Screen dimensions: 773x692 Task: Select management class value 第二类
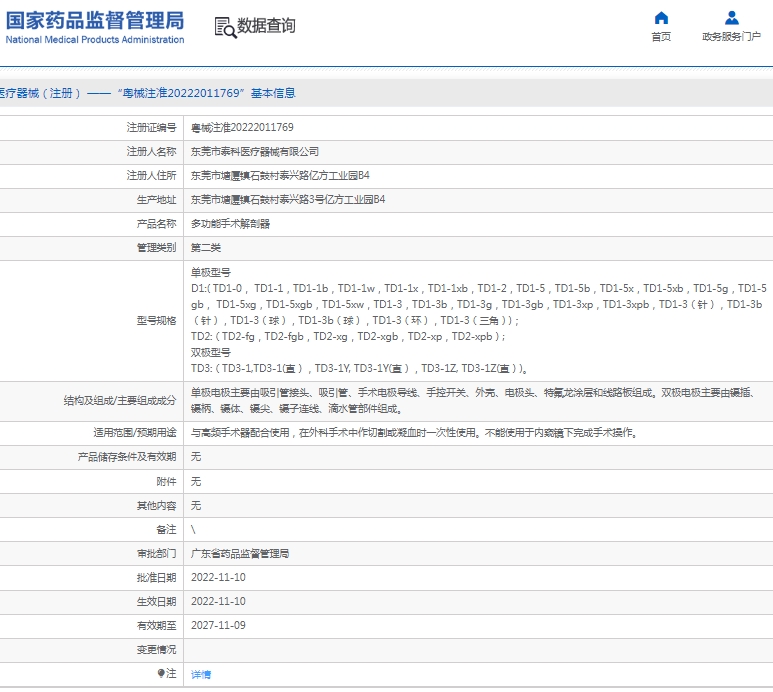tap(206, 248)
